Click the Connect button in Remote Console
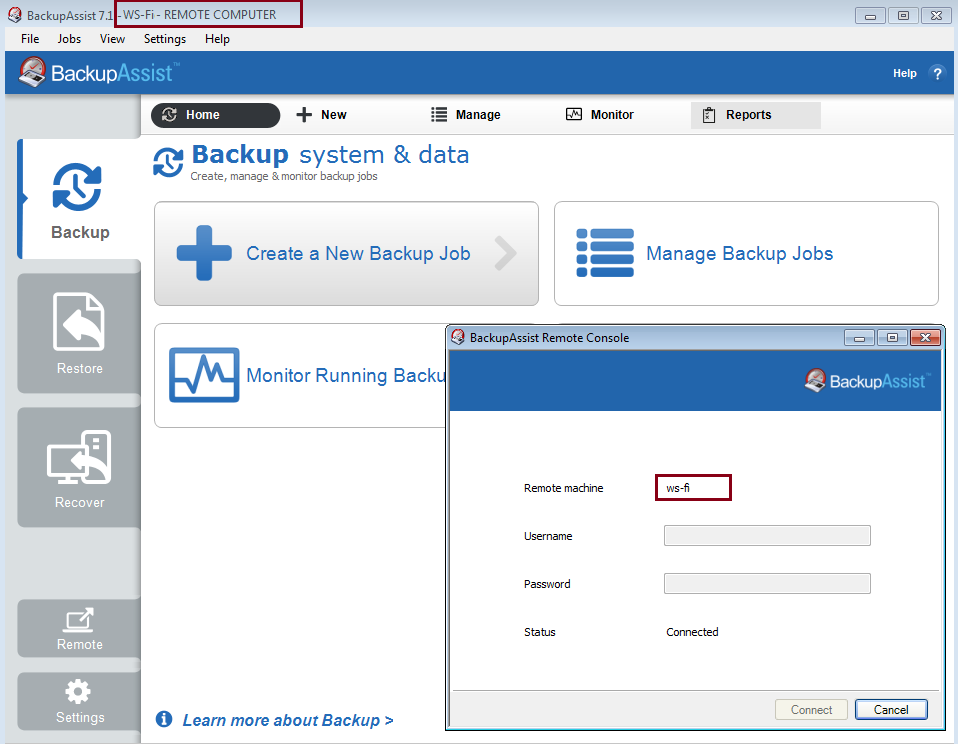The image size is (958, 744). [811, 710]
